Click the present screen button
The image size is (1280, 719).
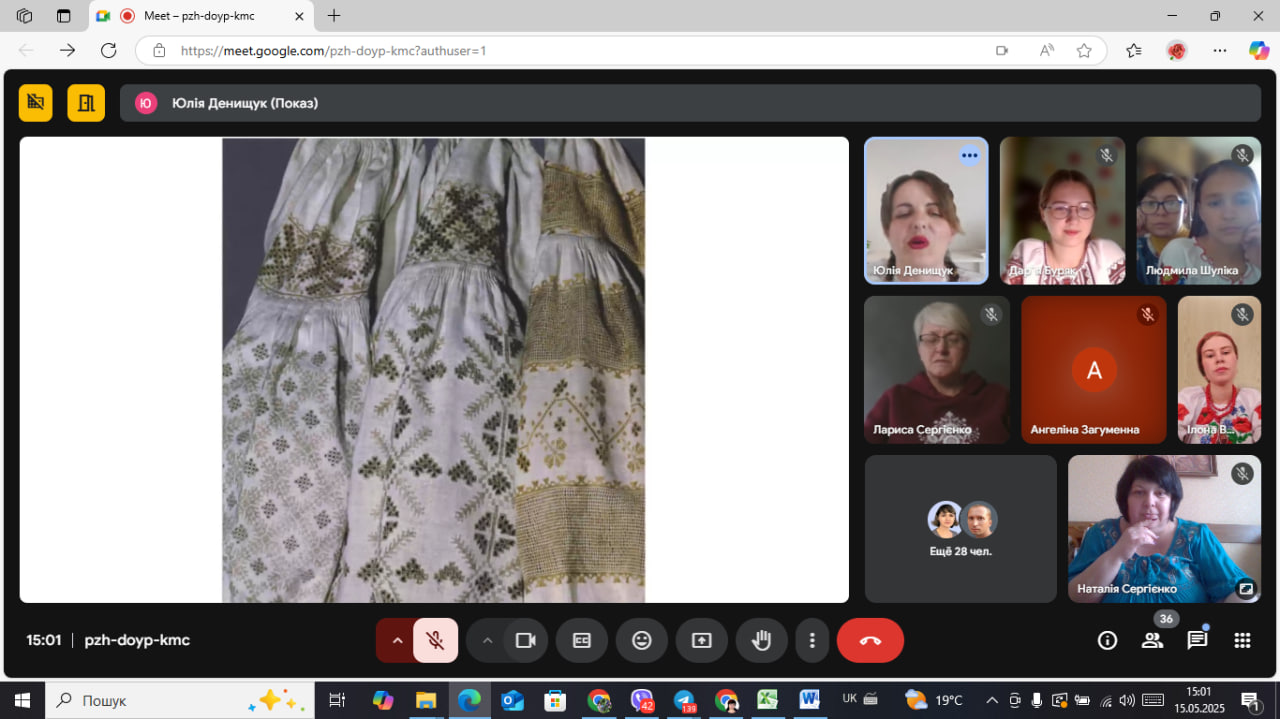(702, 640)
